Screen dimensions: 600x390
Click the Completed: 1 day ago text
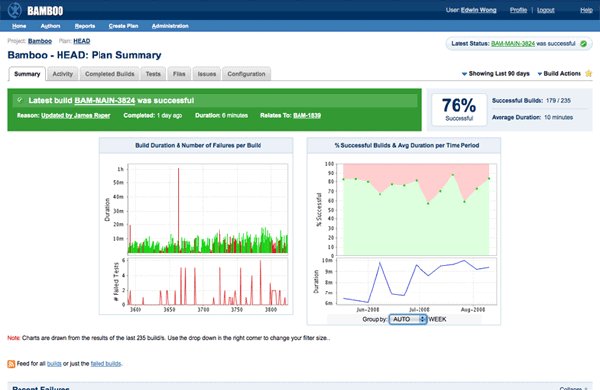[153, 115]
